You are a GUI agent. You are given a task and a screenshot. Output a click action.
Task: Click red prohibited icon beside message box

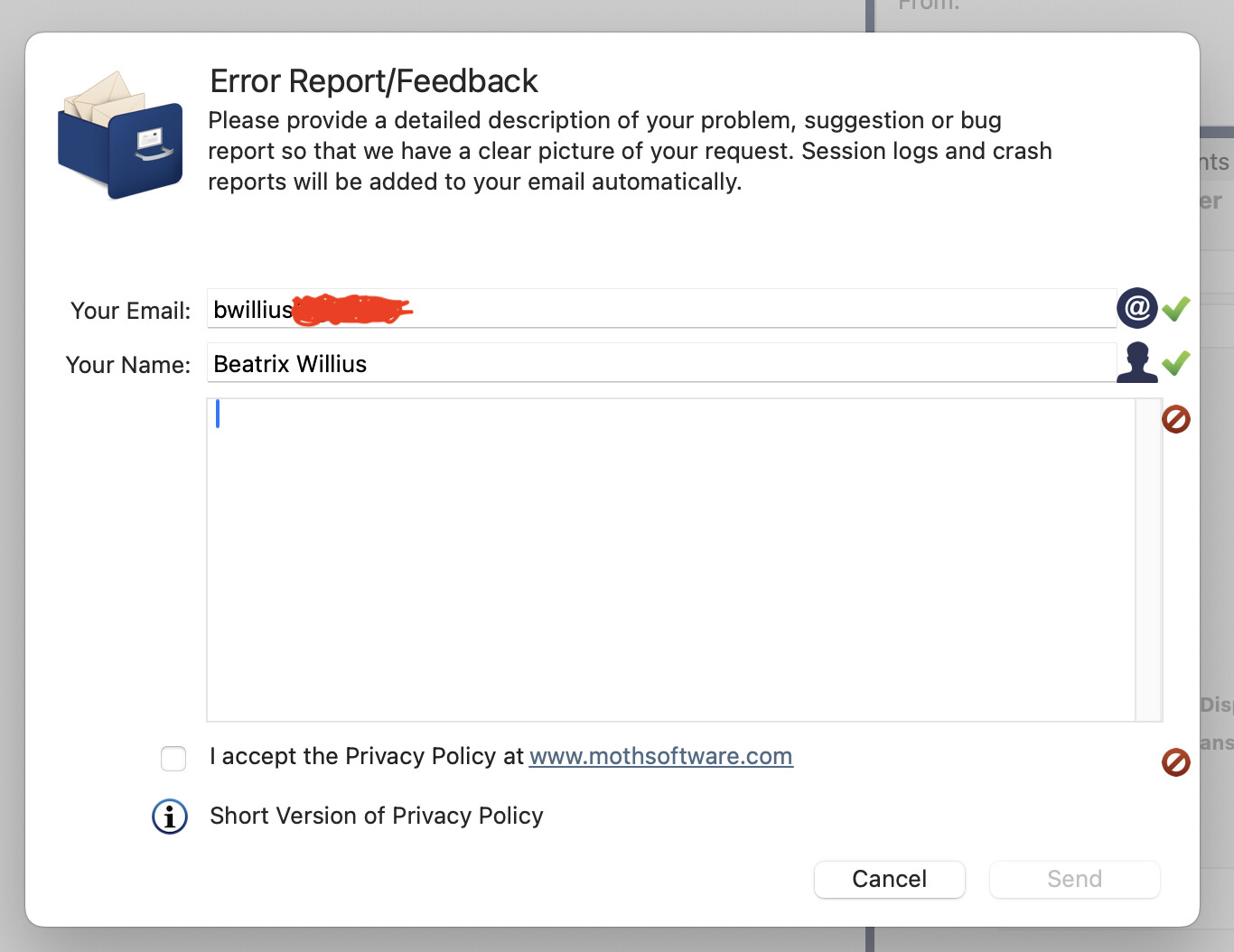1175,419
